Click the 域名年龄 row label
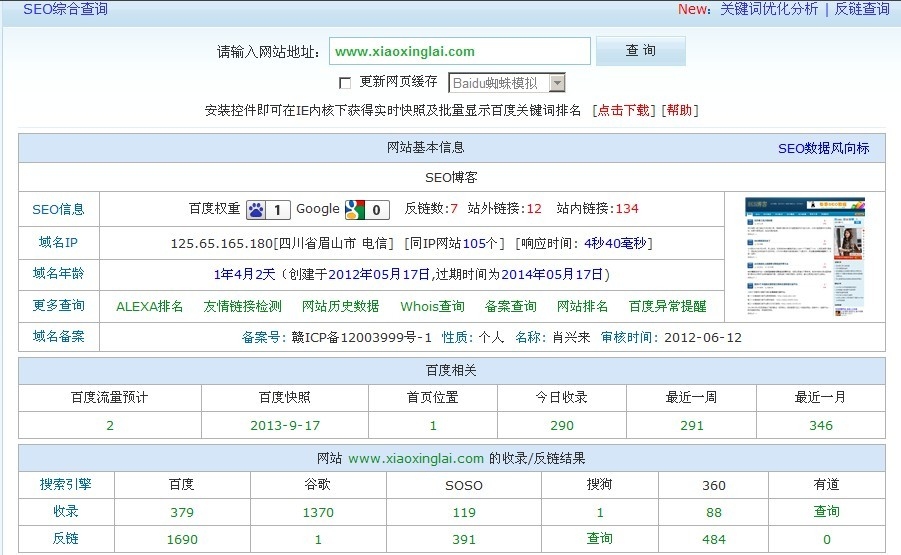Image resolution: width=901 pixels, height=555 pixels. (58, 273)
